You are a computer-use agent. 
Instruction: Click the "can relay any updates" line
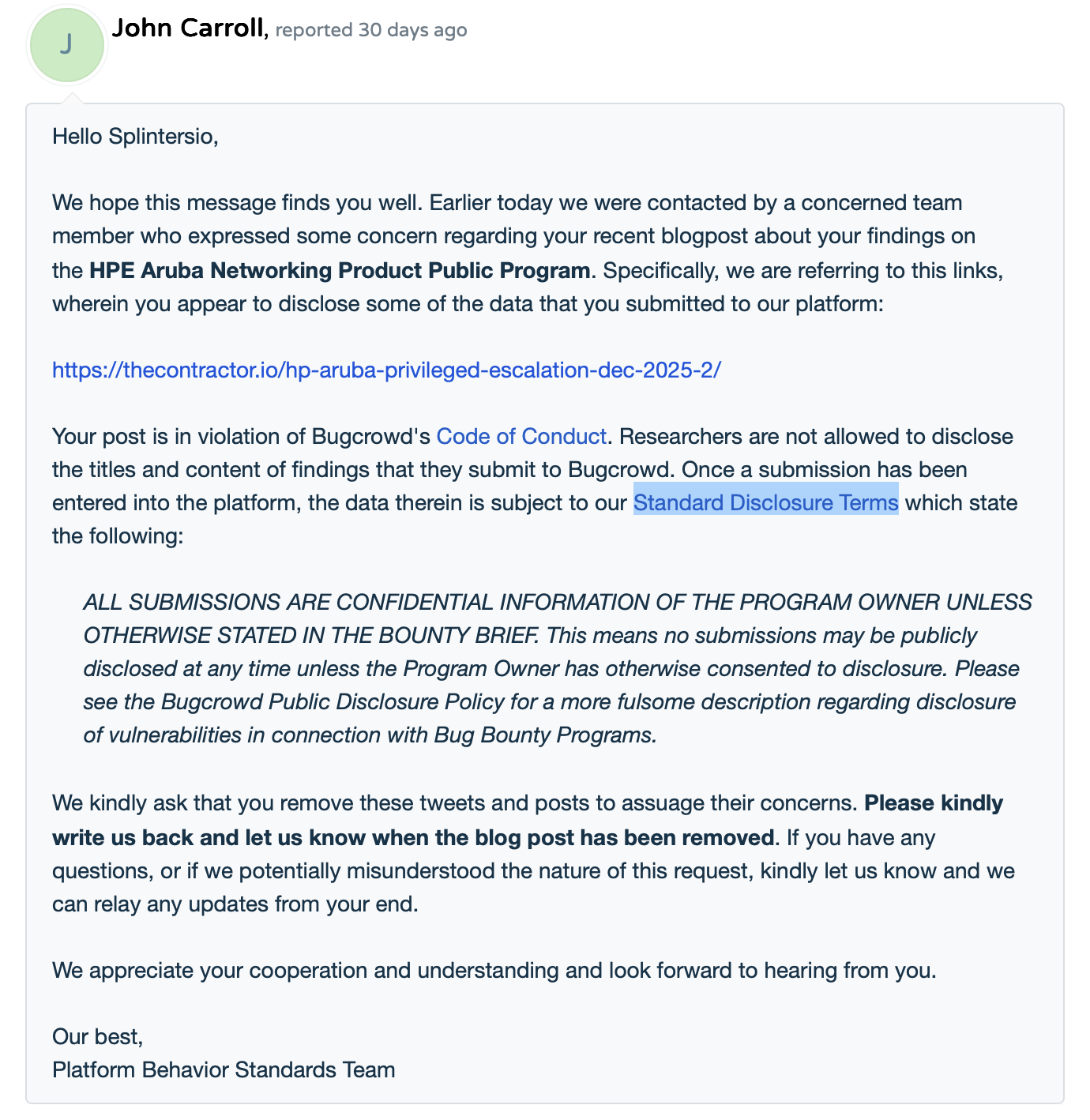point(235,904)
